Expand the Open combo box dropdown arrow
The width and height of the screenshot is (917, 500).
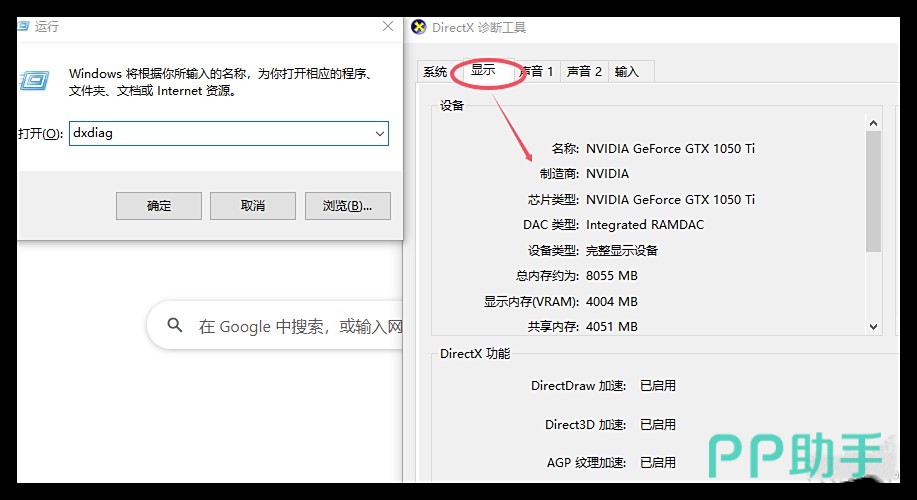click(379, 133)
